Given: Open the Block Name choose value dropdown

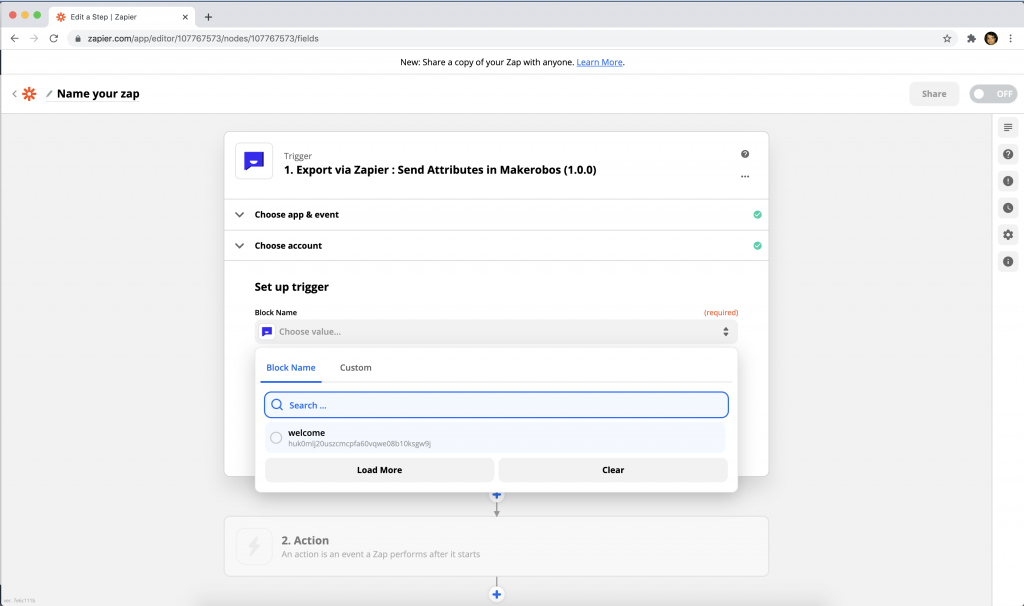Looking at the screenshot, I should (x=496, y=332).
